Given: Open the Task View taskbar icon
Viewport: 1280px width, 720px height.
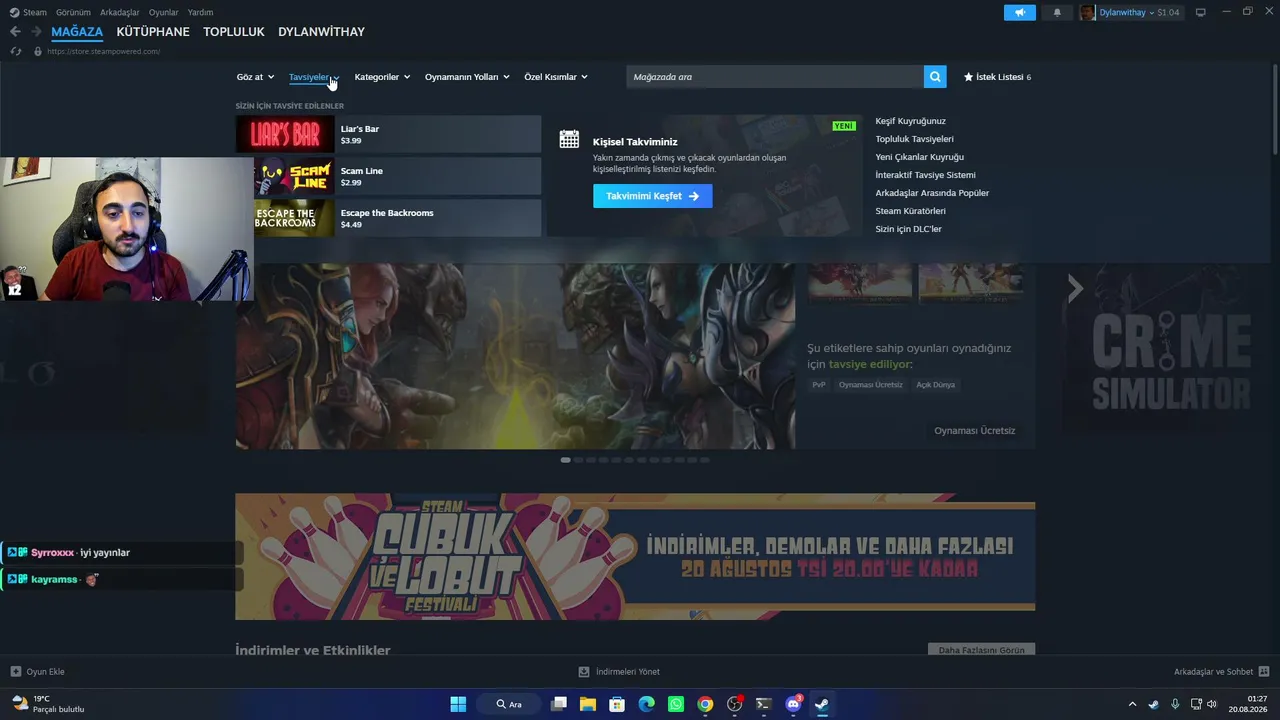Looking at the screenshot, I should pyautogui.click(x=559, y=704).
